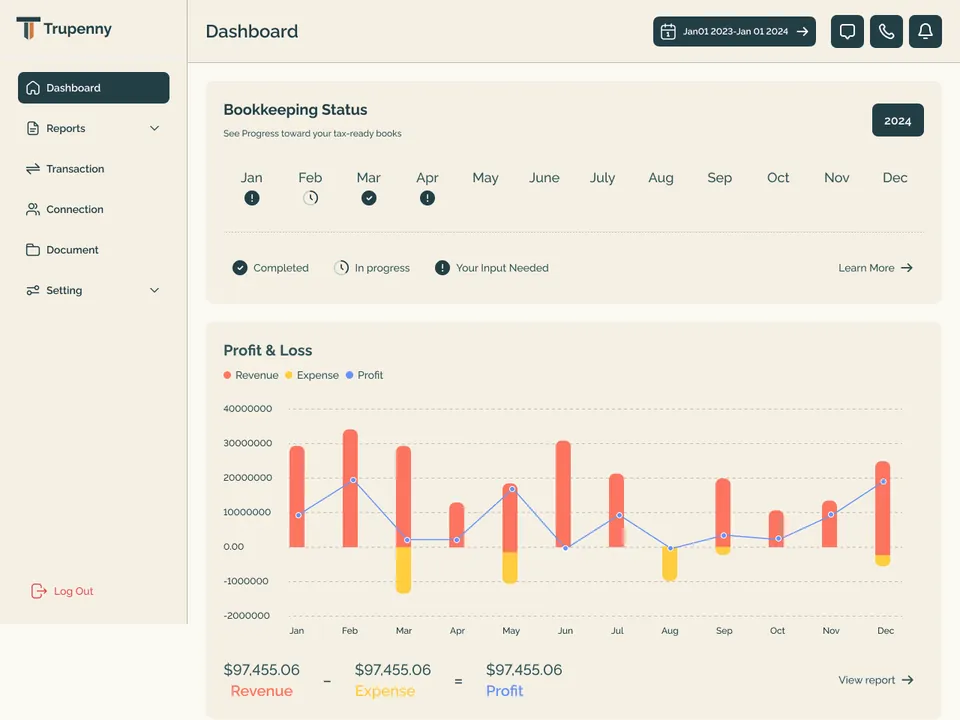Click February in-progress clock icon
Screen dimensions: 960x720
click(x=310, y=198)
